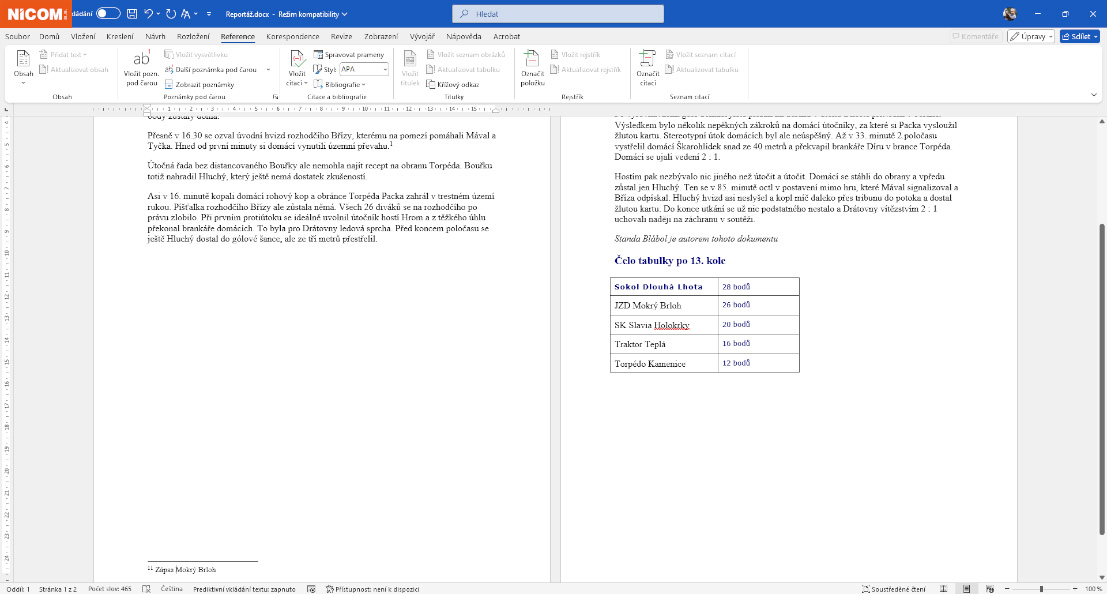Click Zobrazit poznámky
This screenshot has height=596, width=1107.
pos(200,85)
